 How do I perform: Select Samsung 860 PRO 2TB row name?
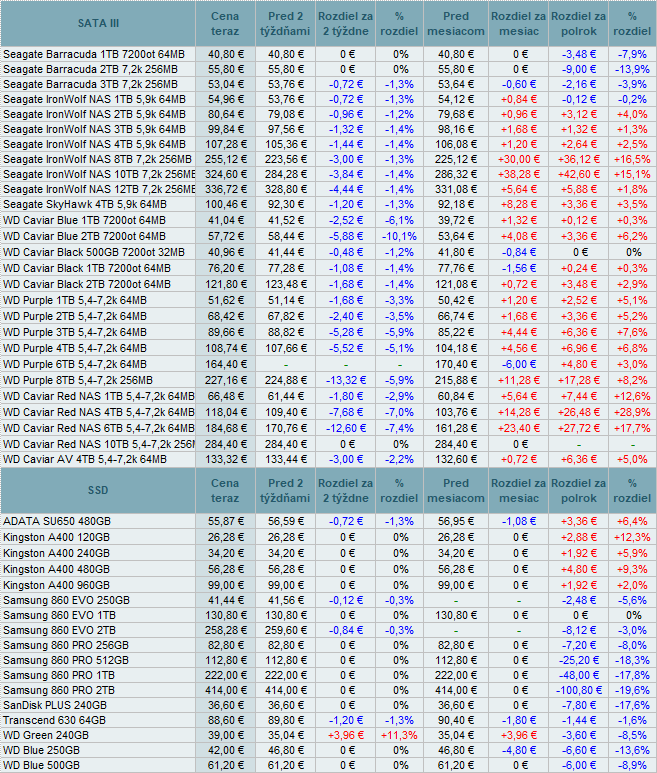tap(59, 691)
